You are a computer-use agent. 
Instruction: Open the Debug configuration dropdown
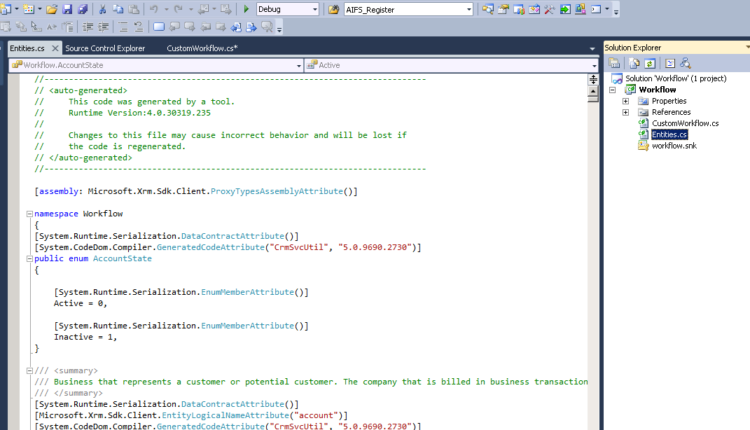point(315,9)
